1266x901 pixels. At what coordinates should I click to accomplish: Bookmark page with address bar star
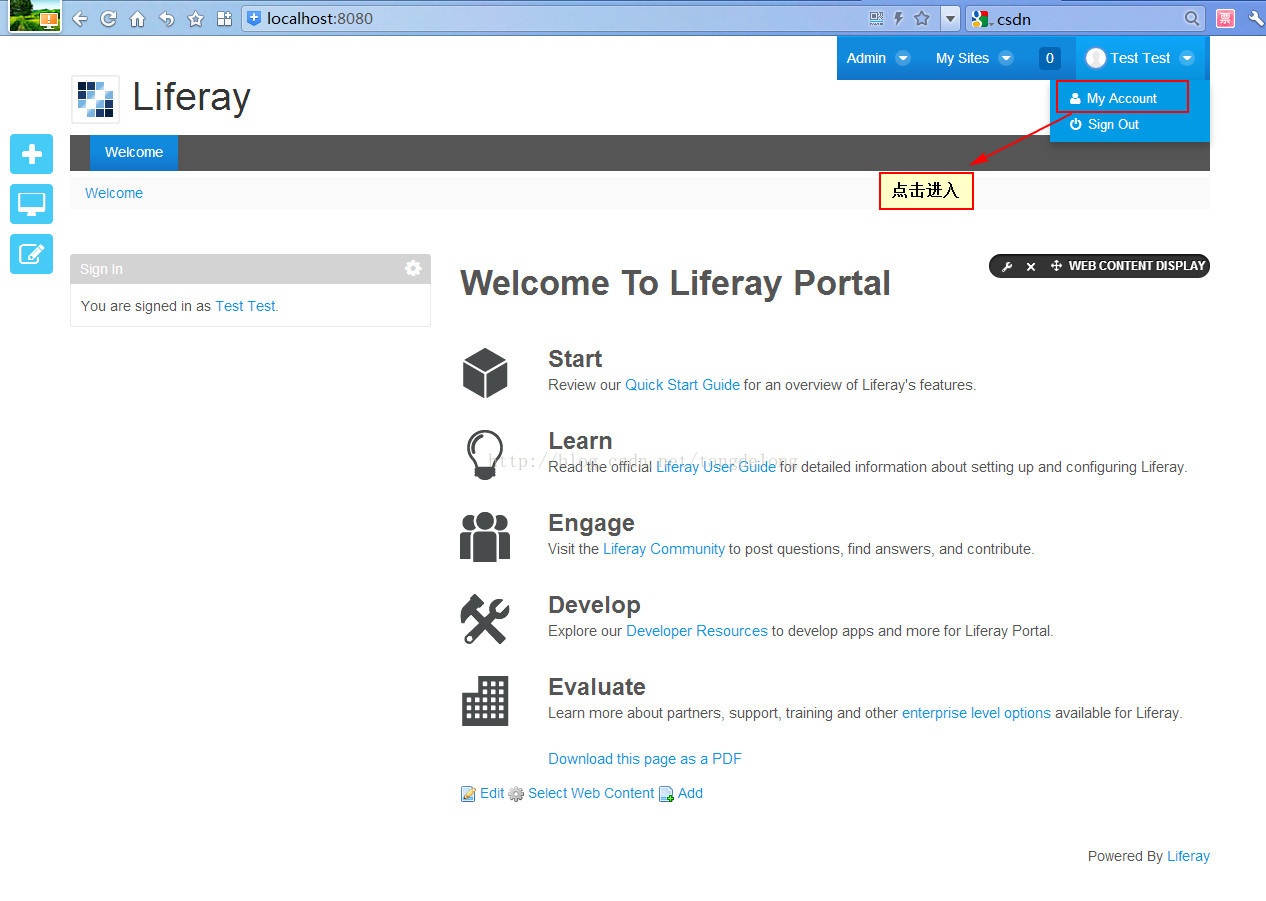tap(922, 18)
